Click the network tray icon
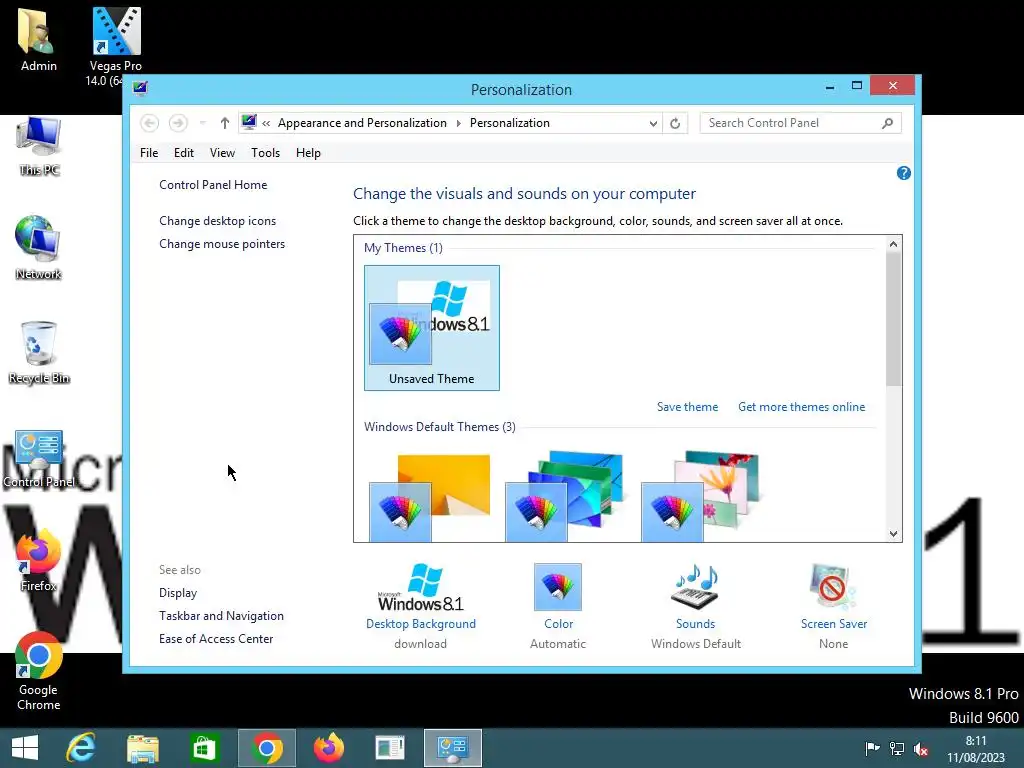The height and width of the screenshot is (768, 1024). (897, 749)
